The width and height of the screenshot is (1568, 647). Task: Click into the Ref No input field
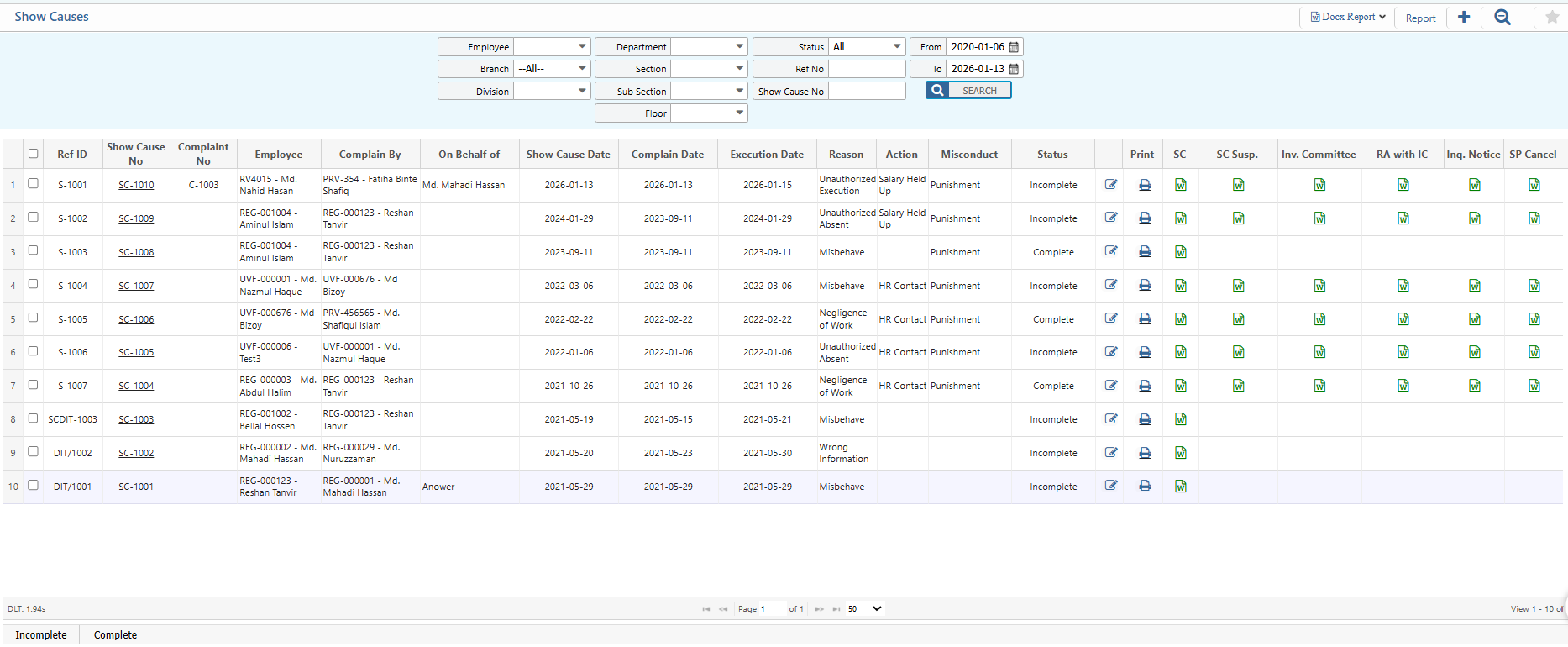pyautogui.click(x=867, y=69)
